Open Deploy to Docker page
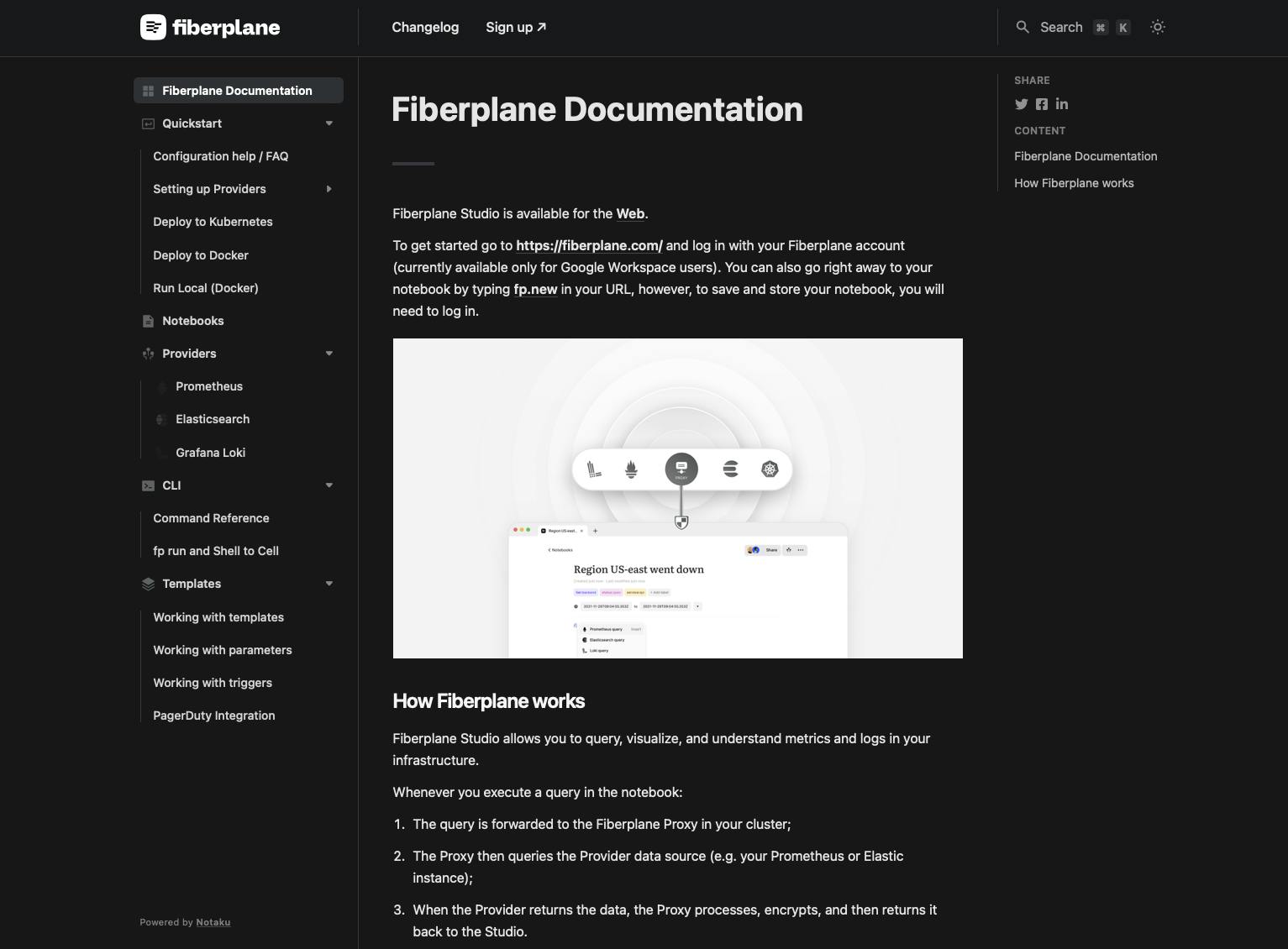 (201, 255)
